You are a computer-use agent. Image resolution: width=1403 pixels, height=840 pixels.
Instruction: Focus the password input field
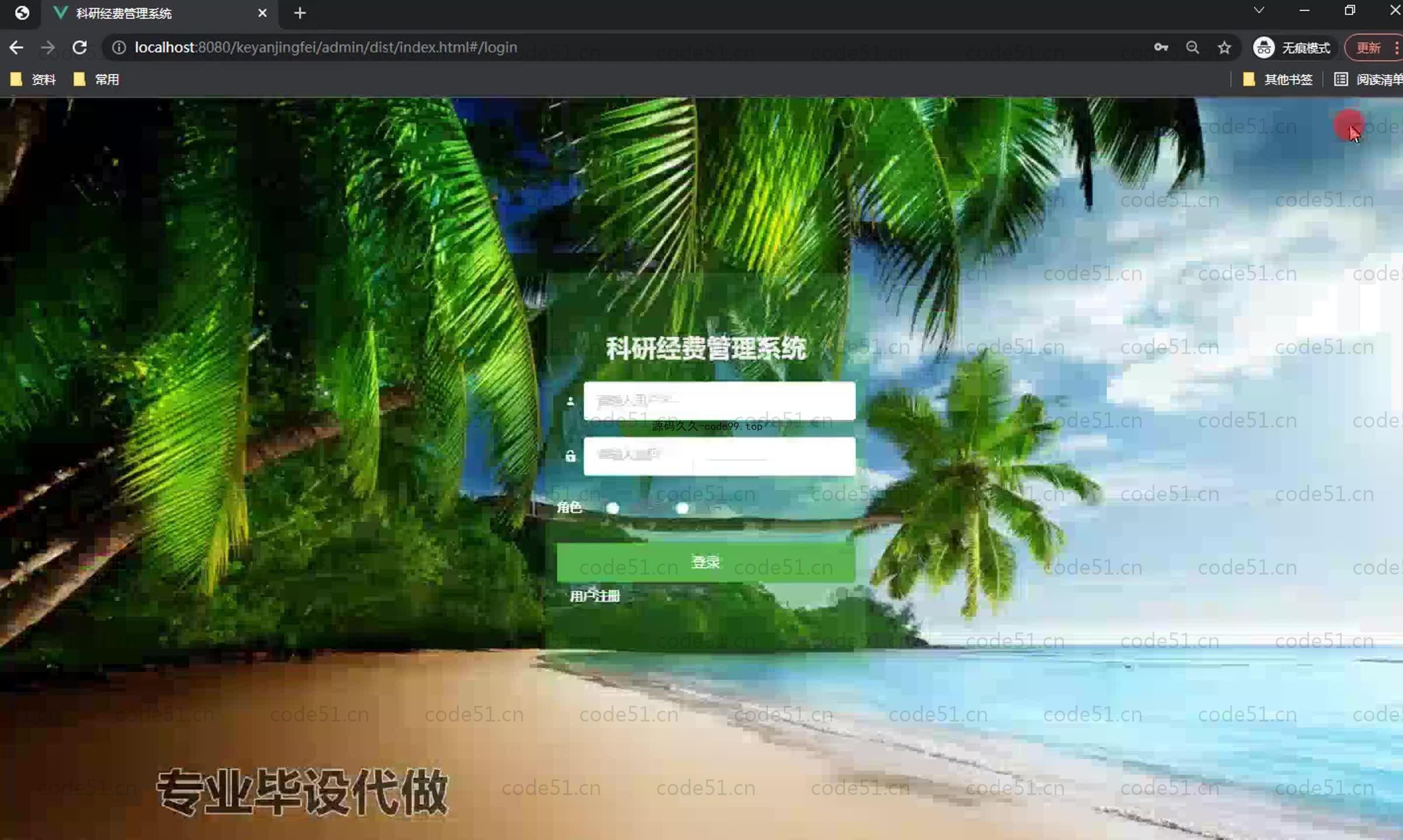tap(719, 456)
